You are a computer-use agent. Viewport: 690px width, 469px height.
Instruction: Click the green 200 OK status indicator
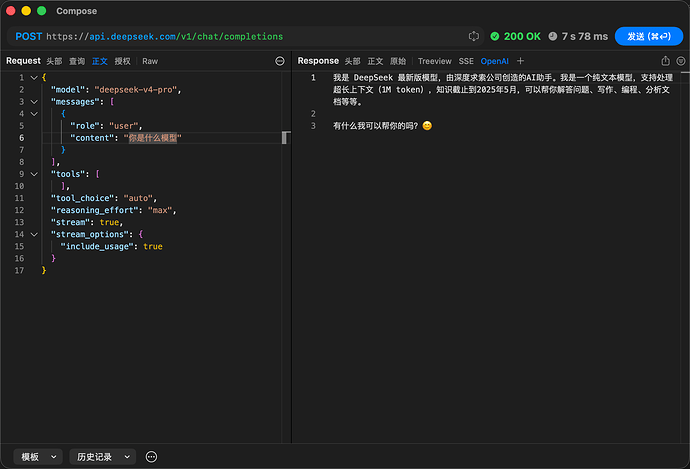coord(515,37)
